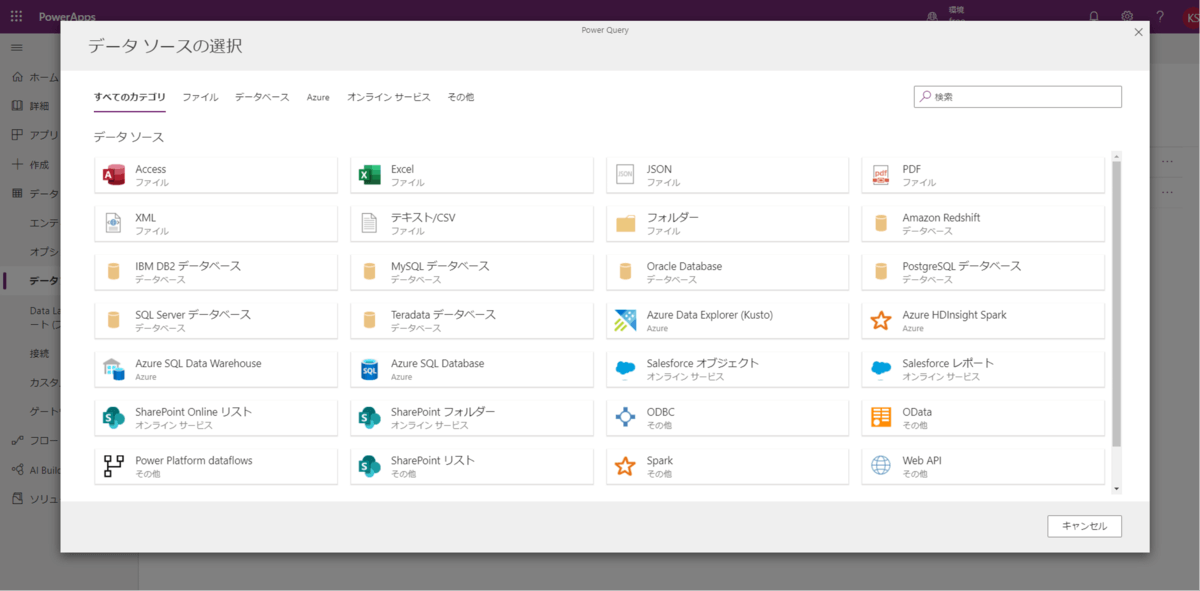The image size is (1200, 591).
Task: Select the Access data source icon
Action: [x=114, y=175]
